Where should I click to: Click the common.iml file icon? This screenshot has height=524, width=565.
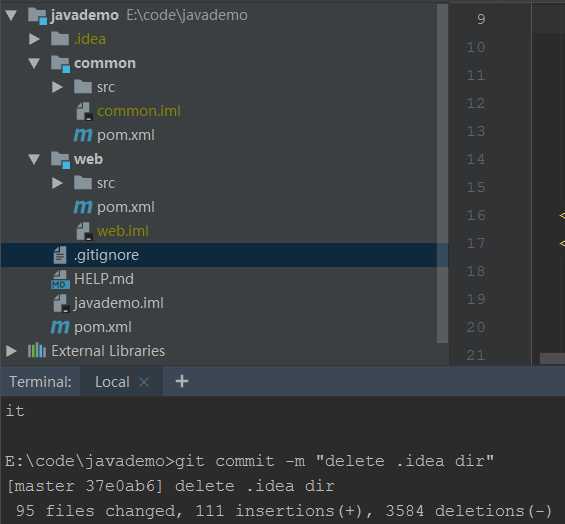pyautogui.click(x=85, y=111)
